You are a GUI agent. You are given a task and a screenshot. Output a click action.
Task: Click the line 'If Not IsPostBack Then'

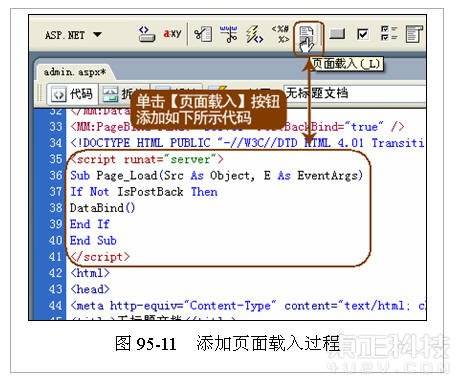(x=144, y=192)
